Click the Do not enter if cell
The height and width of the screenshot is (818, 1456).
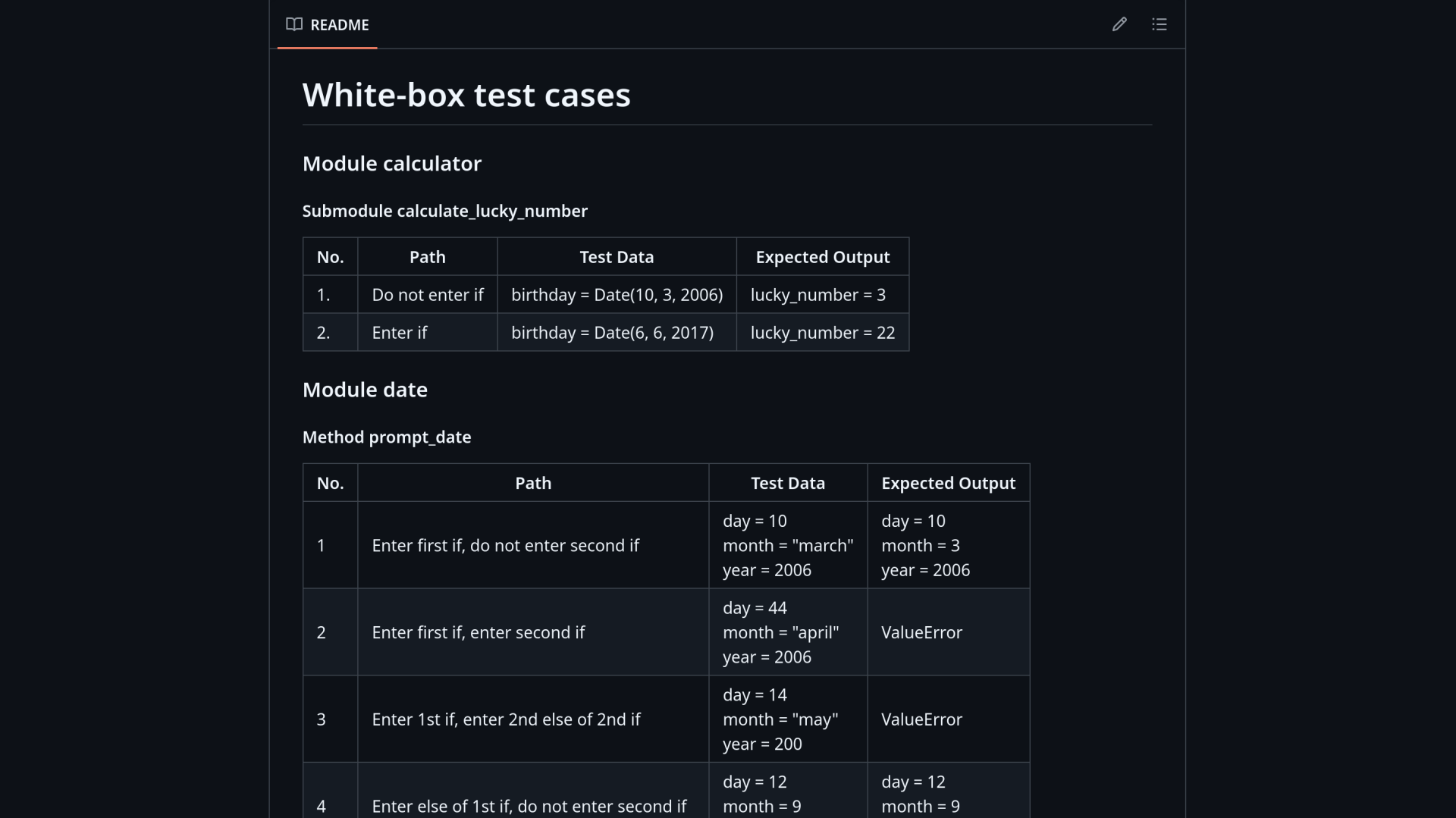pos(428,294)
